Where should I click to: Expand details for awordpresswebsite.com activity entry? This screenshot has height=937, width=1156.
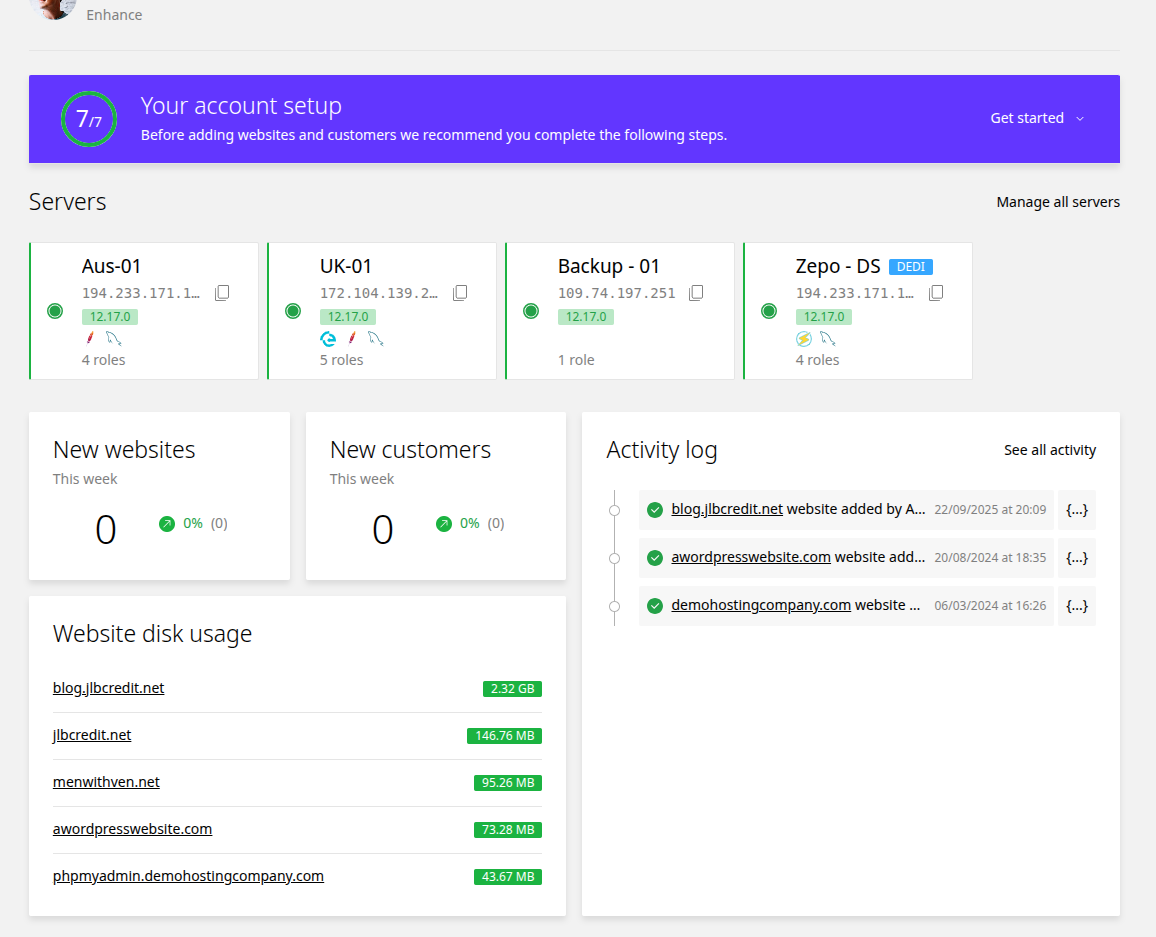pyautogui.click(x=1076, y=558)
